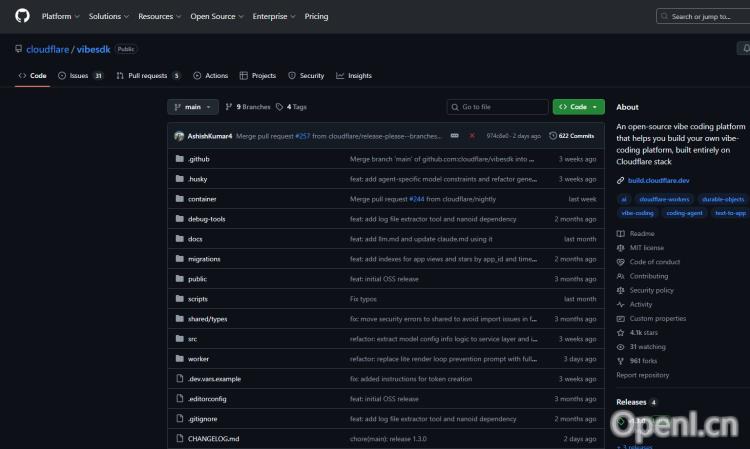Select the durable-objects topic tag
This screenshot has height=449, width=750.
click(x=723, y=199)
